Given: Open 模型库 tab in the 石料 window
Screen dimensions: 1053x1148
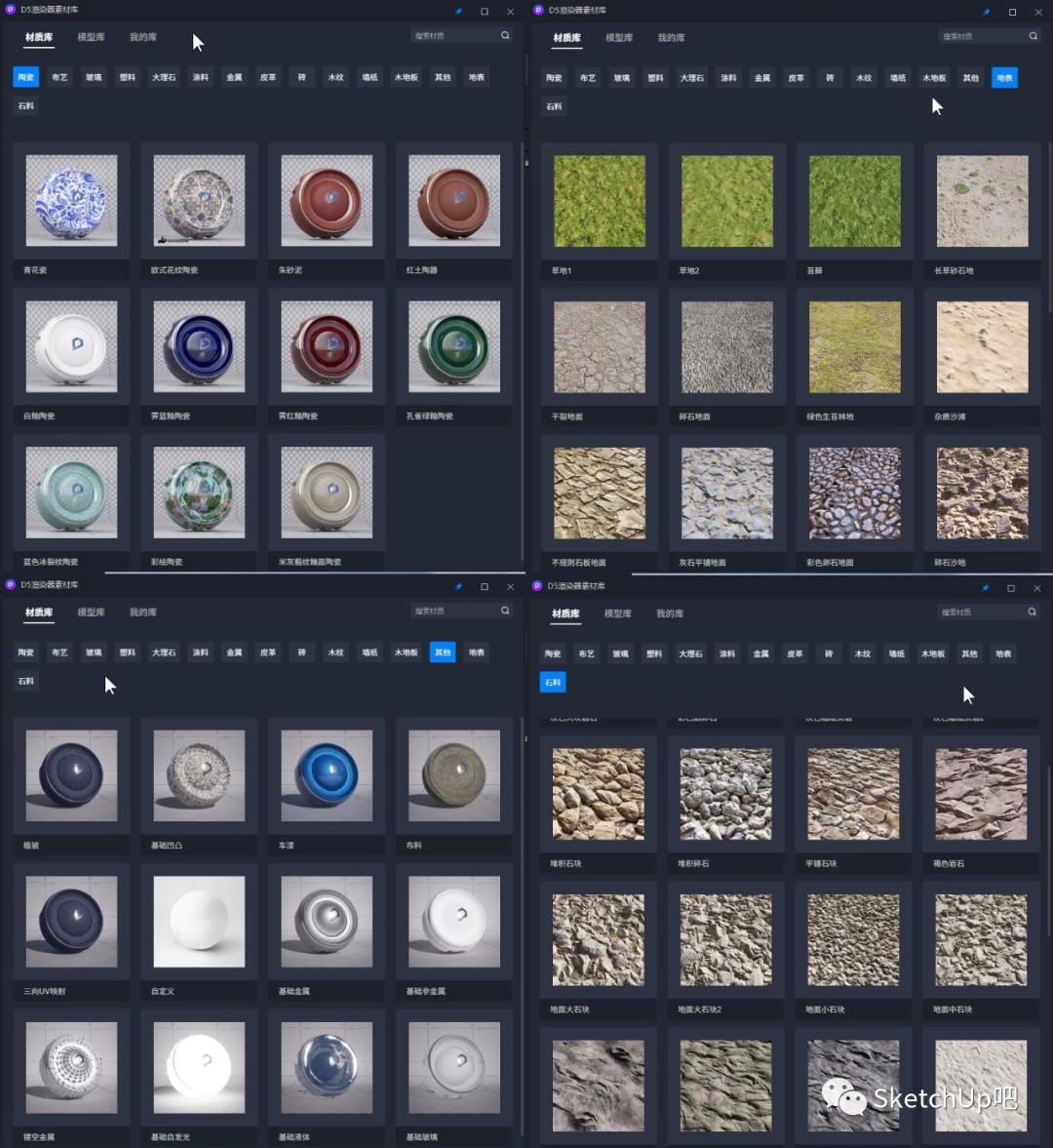Looking at the screenshot, I should pyautogui.click(x=617, y=614).
